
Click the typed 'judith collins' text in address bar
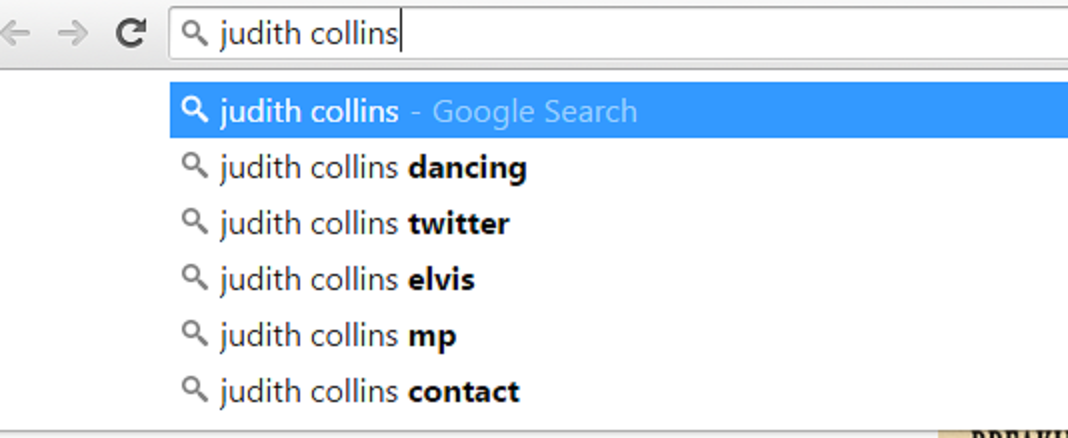309,34
